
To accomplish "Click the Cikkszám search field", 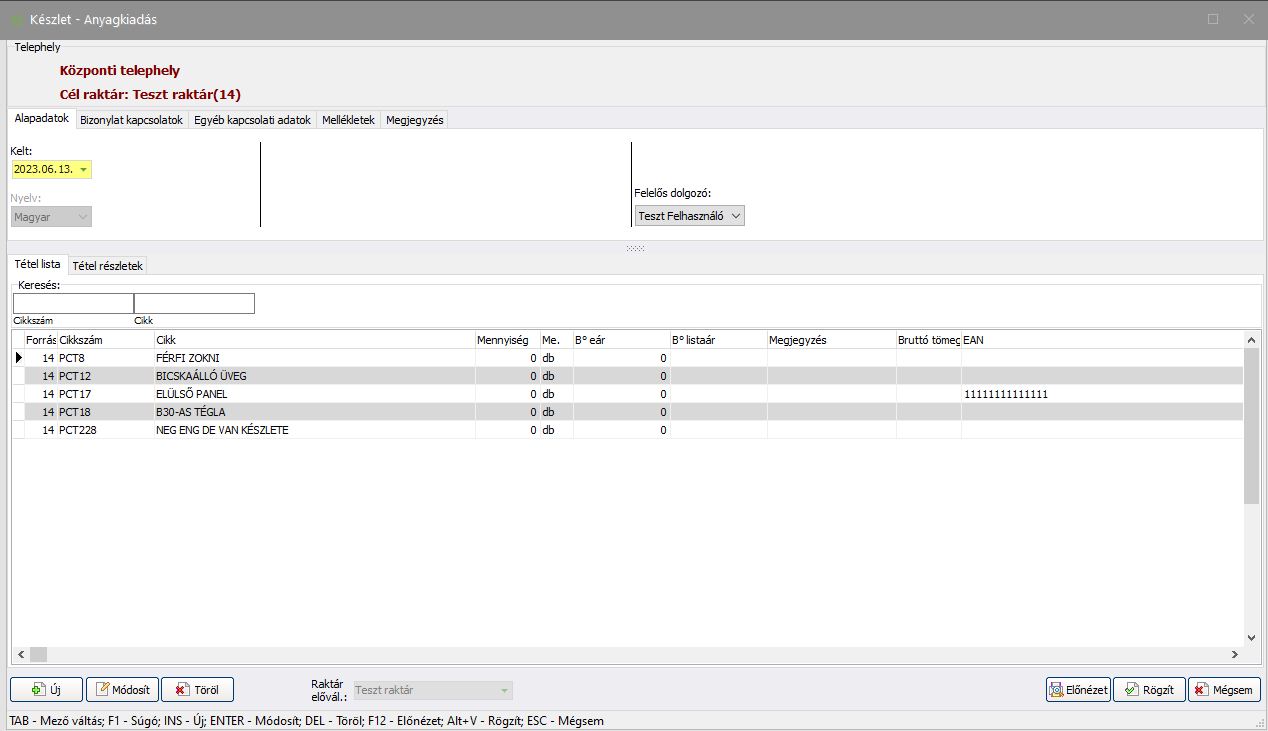I will click(x=73, y=303).
